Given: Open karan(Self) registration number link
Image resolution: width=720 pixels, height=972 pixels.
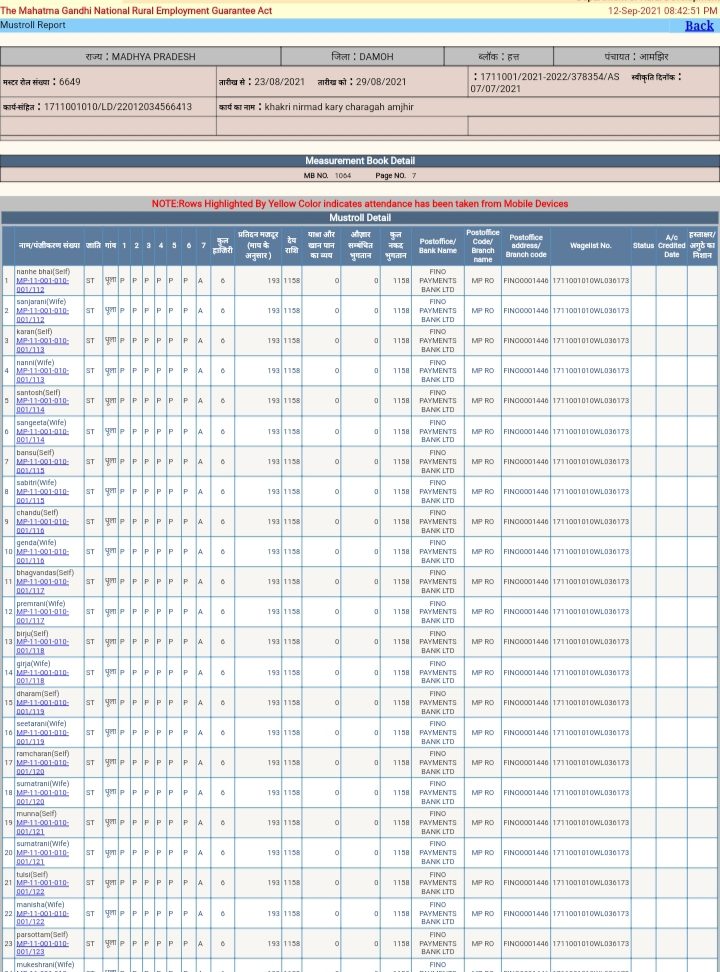Looking at the screenshot, I should 42,345.
